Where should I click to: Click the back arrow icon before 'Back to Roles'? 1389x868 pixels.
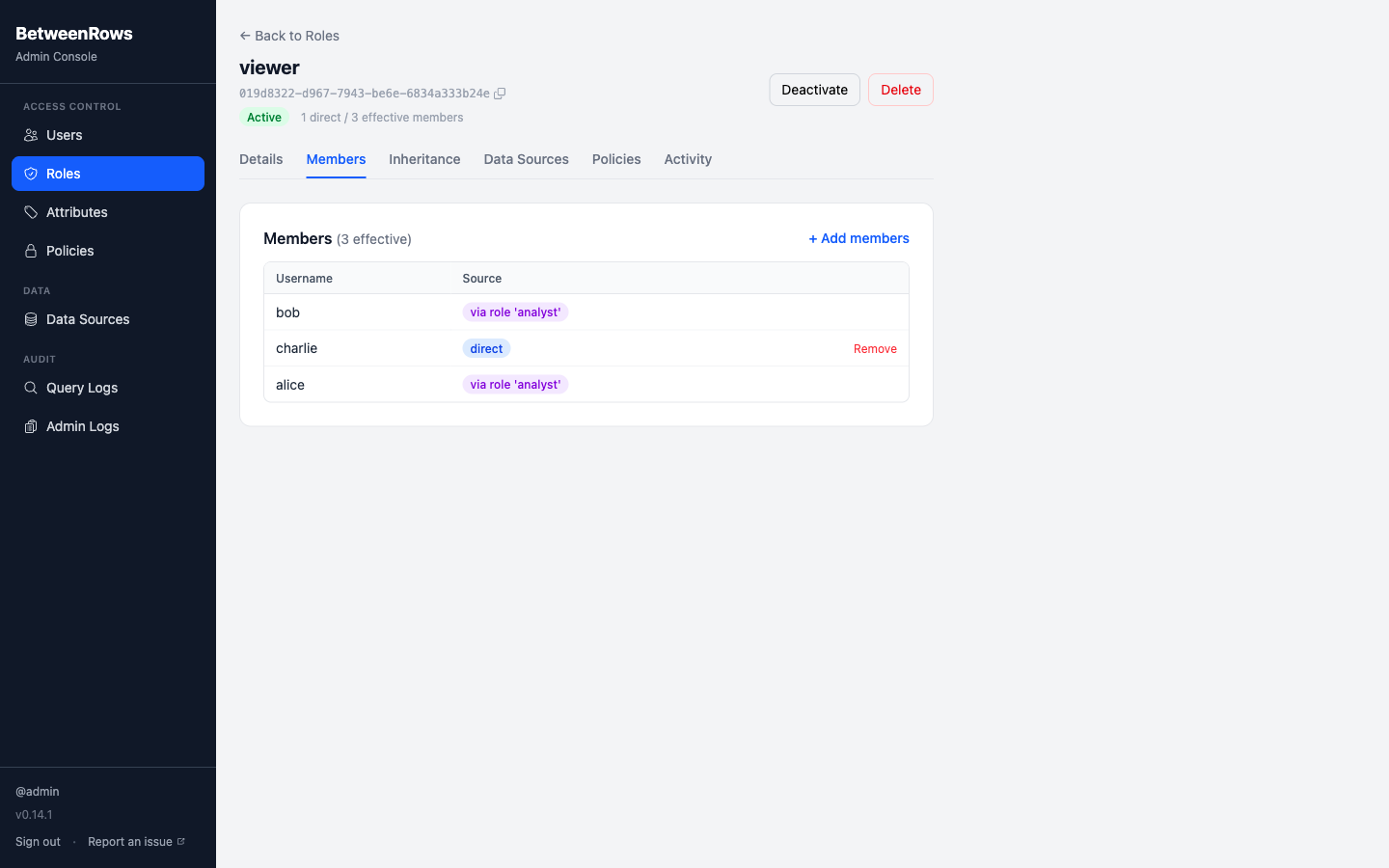pyautogui.click(x=244, y=35)
